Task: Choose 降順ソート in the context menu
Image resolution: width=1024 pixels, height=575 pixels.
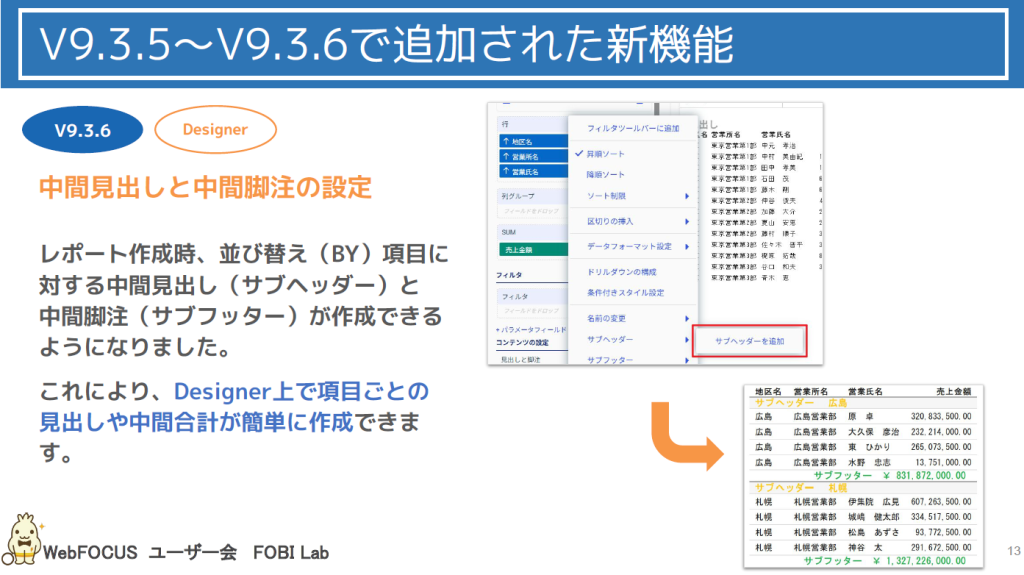Action: tap(606, 174)
